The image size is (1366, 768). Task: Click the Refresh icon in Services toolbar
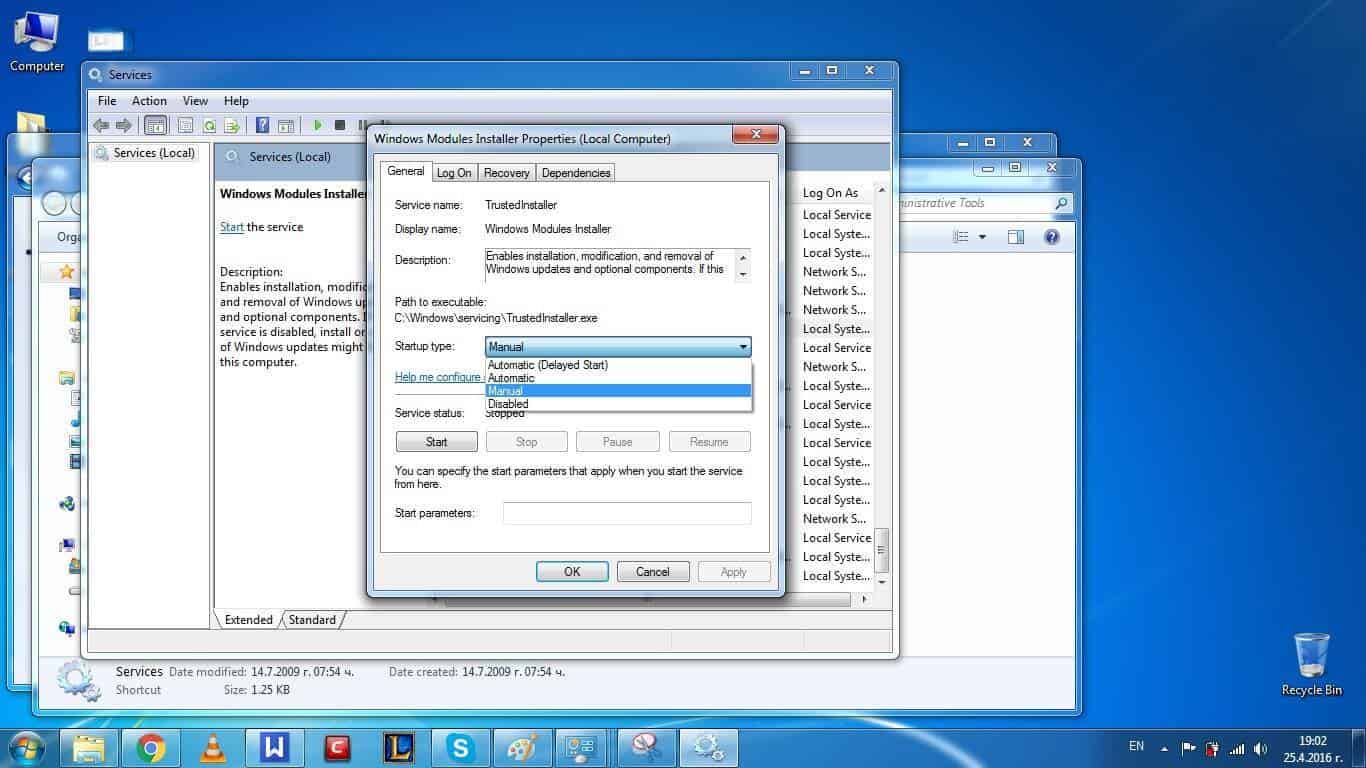point(209,125)
